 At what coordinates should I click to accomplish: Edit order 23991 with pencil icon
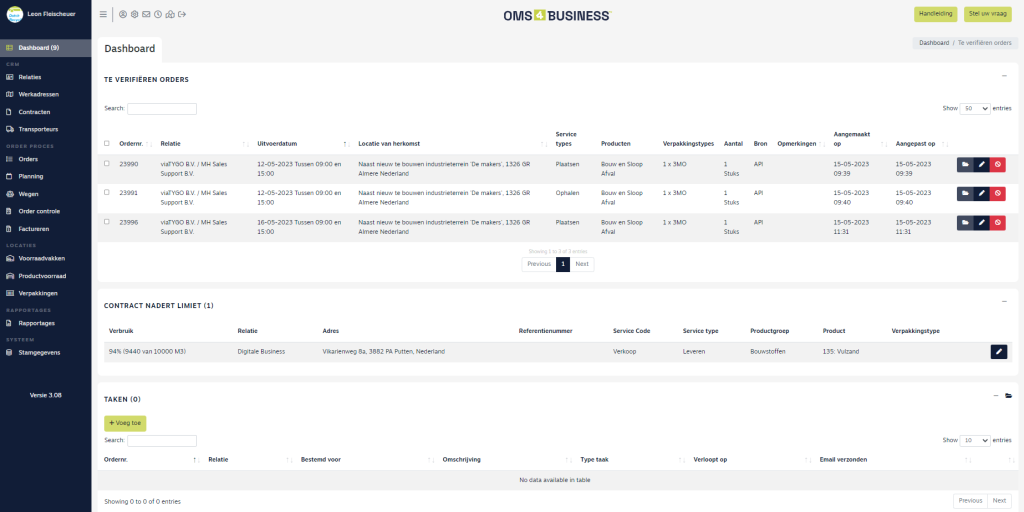coord(981,193)
